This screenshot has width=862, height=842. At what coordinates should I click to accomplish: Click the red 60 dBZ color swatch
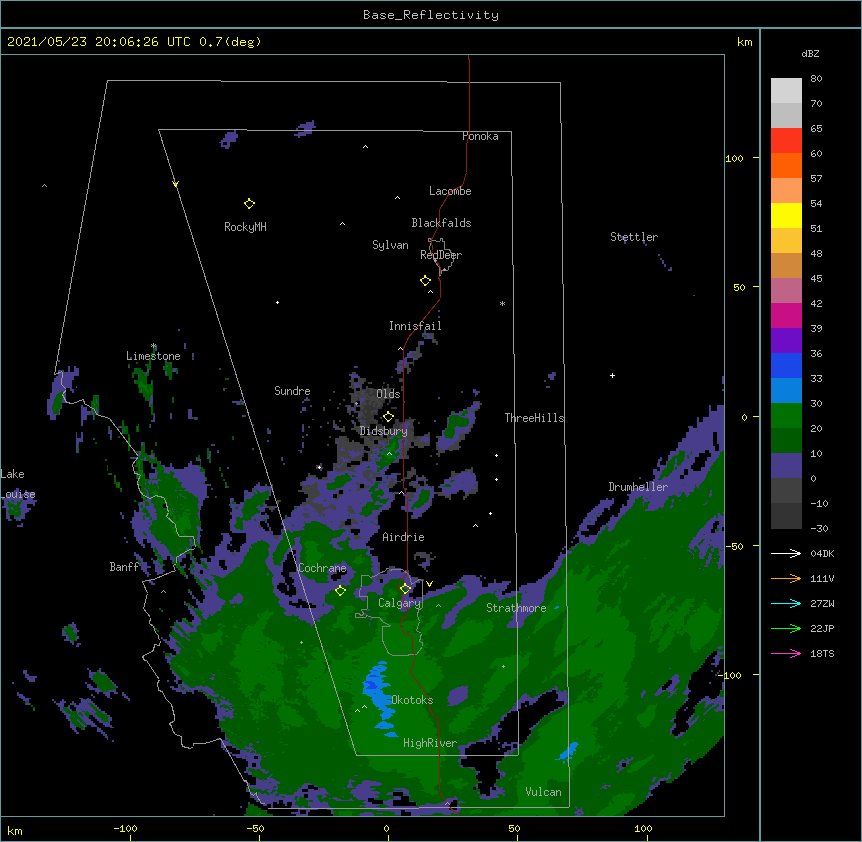click(x=786, y=140)
